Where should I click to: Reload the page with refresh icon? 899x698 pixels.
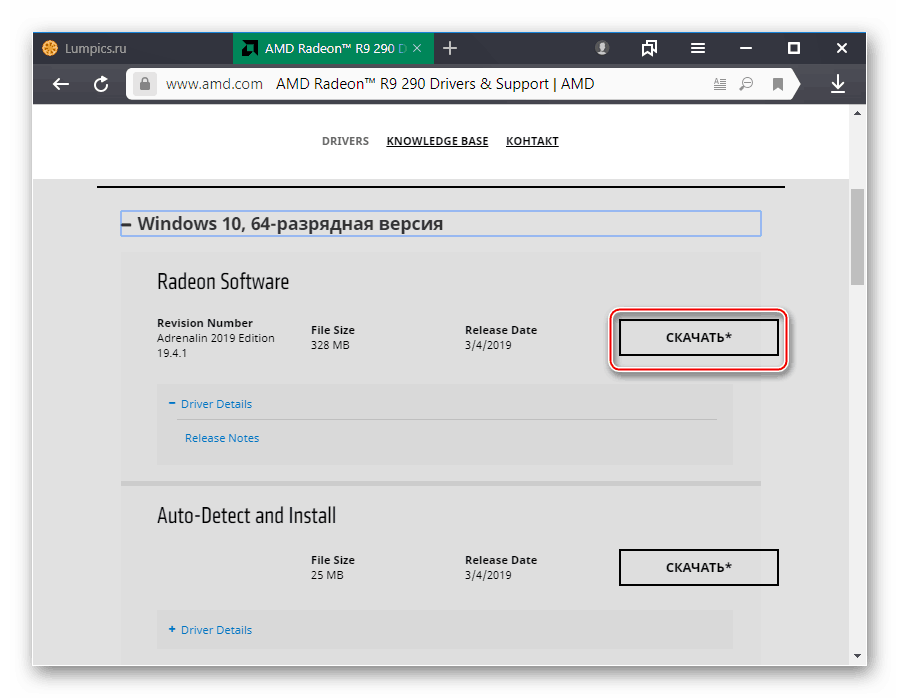coord(101,84)
